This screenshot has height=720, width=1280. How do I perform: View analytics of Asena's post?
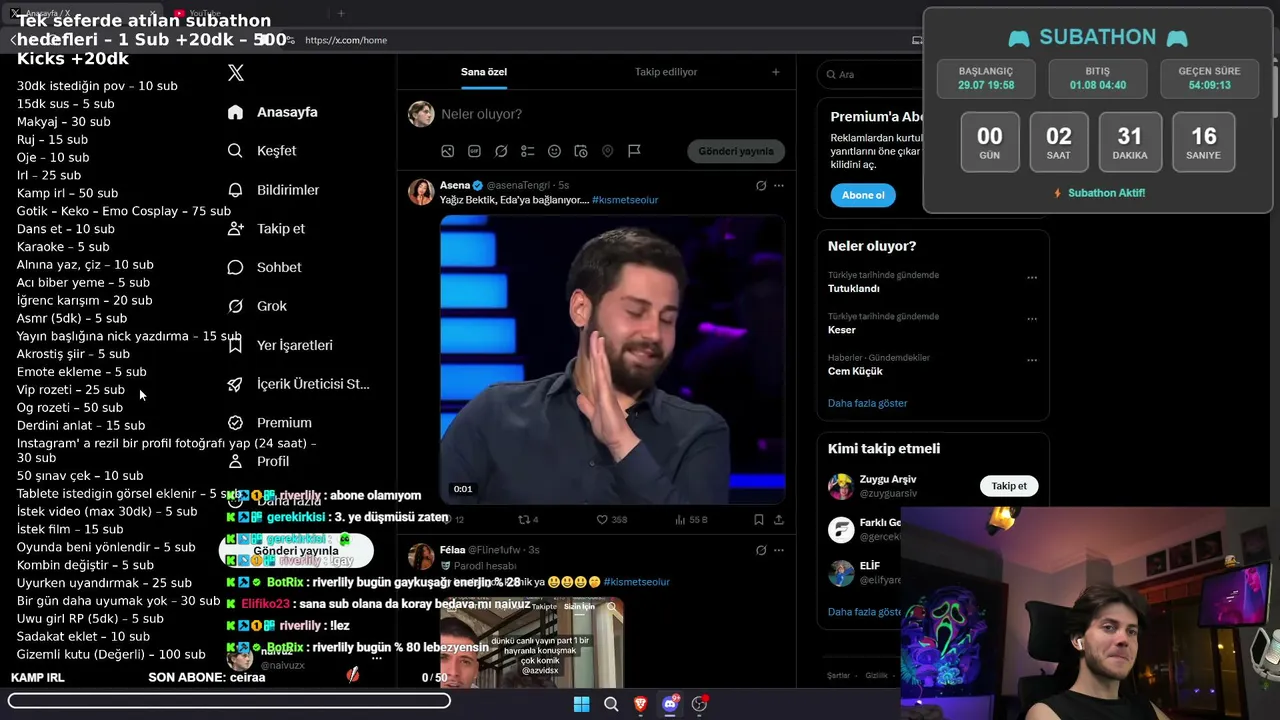[692, 520]
